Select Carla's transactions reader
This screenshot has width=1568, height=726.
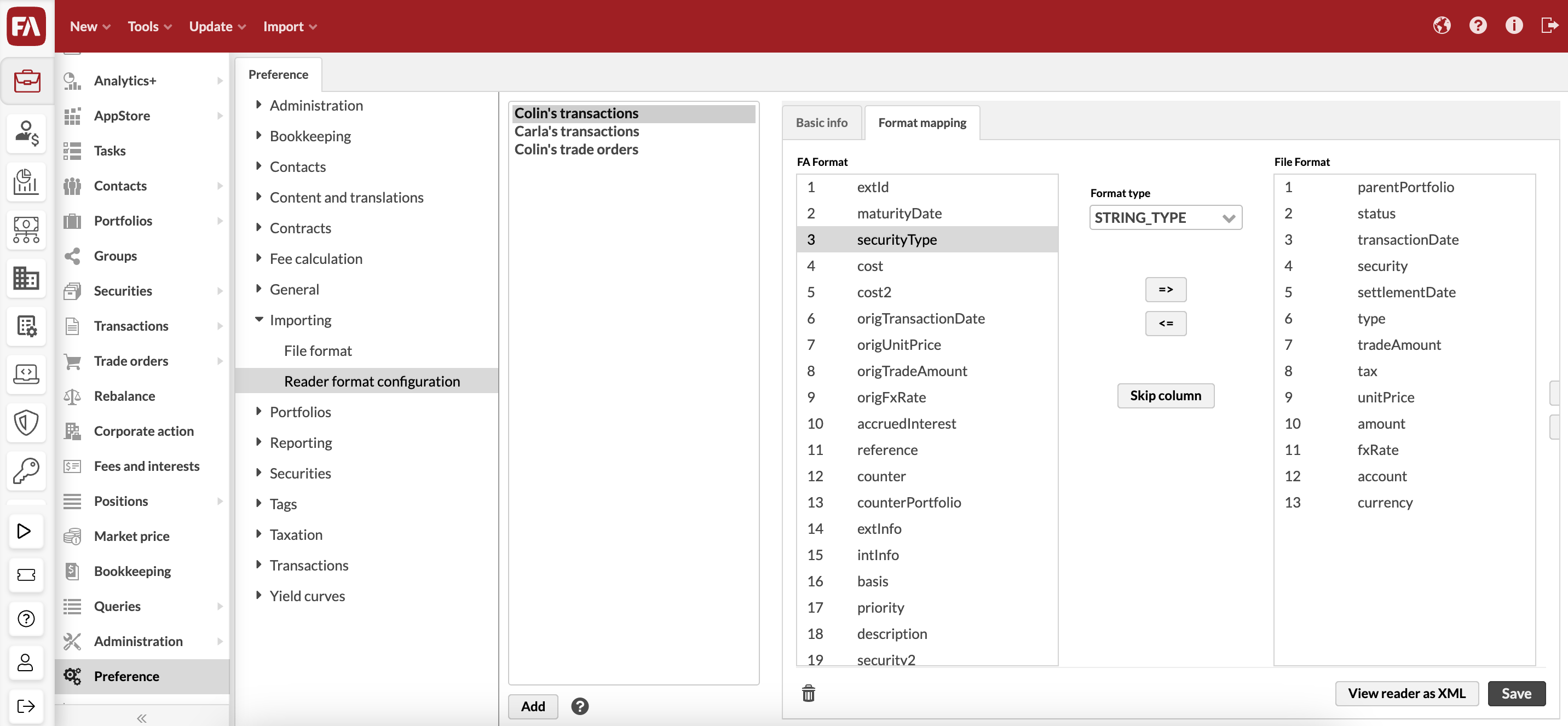[x=632, y=131]
